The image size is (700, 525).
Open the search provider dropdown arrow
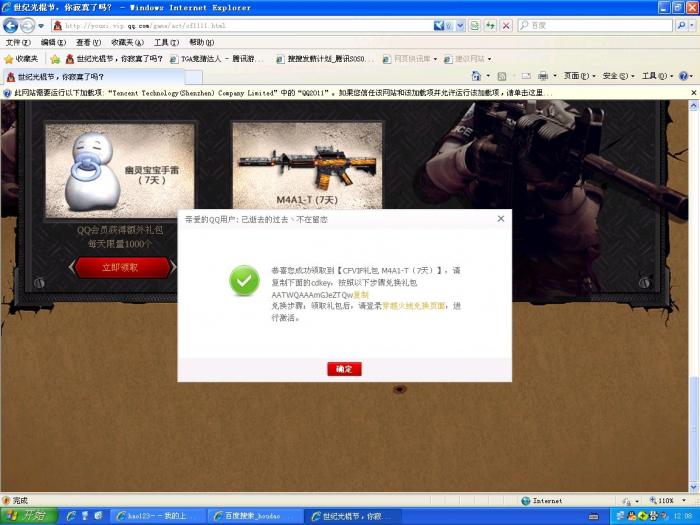[x=692, y=25]
